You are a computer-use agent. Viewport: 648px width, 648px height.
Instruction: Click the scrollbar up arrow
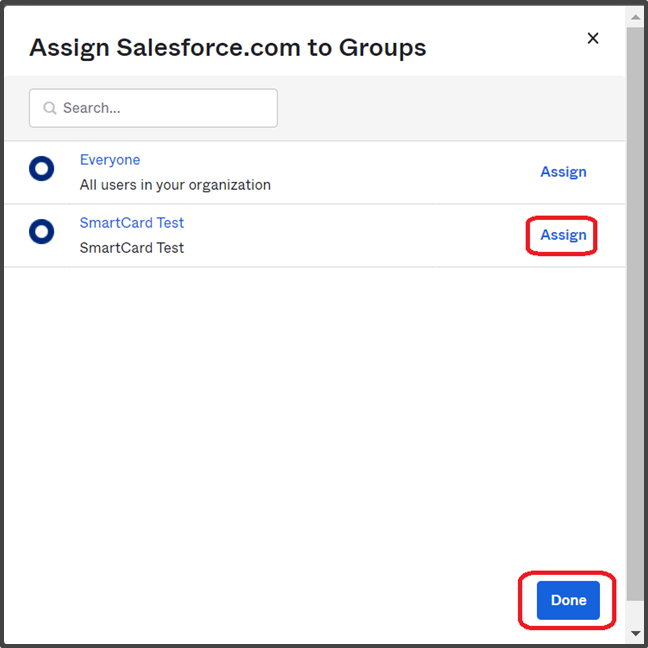(x=636, y=17)
